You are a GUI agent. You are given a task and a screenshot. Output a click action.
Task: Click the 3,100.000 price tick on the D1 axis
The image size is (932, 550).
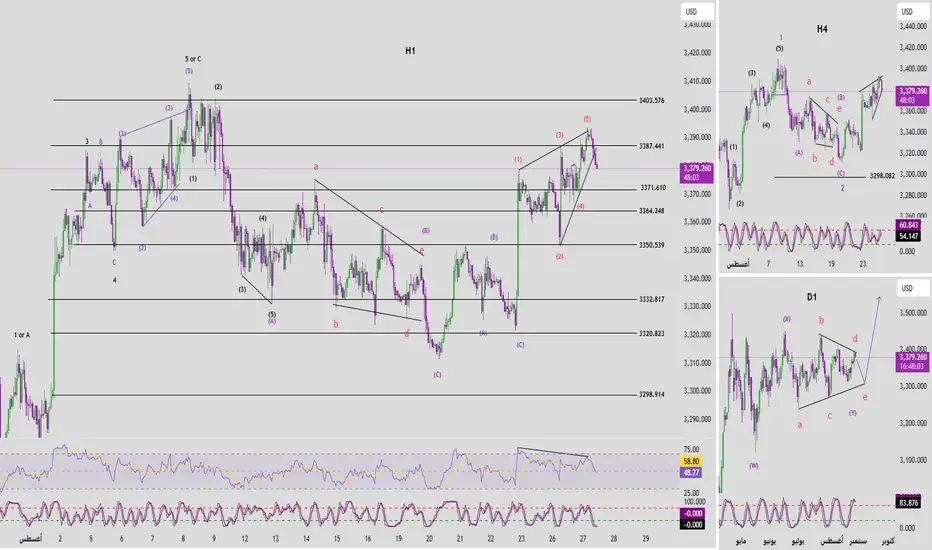914,460
